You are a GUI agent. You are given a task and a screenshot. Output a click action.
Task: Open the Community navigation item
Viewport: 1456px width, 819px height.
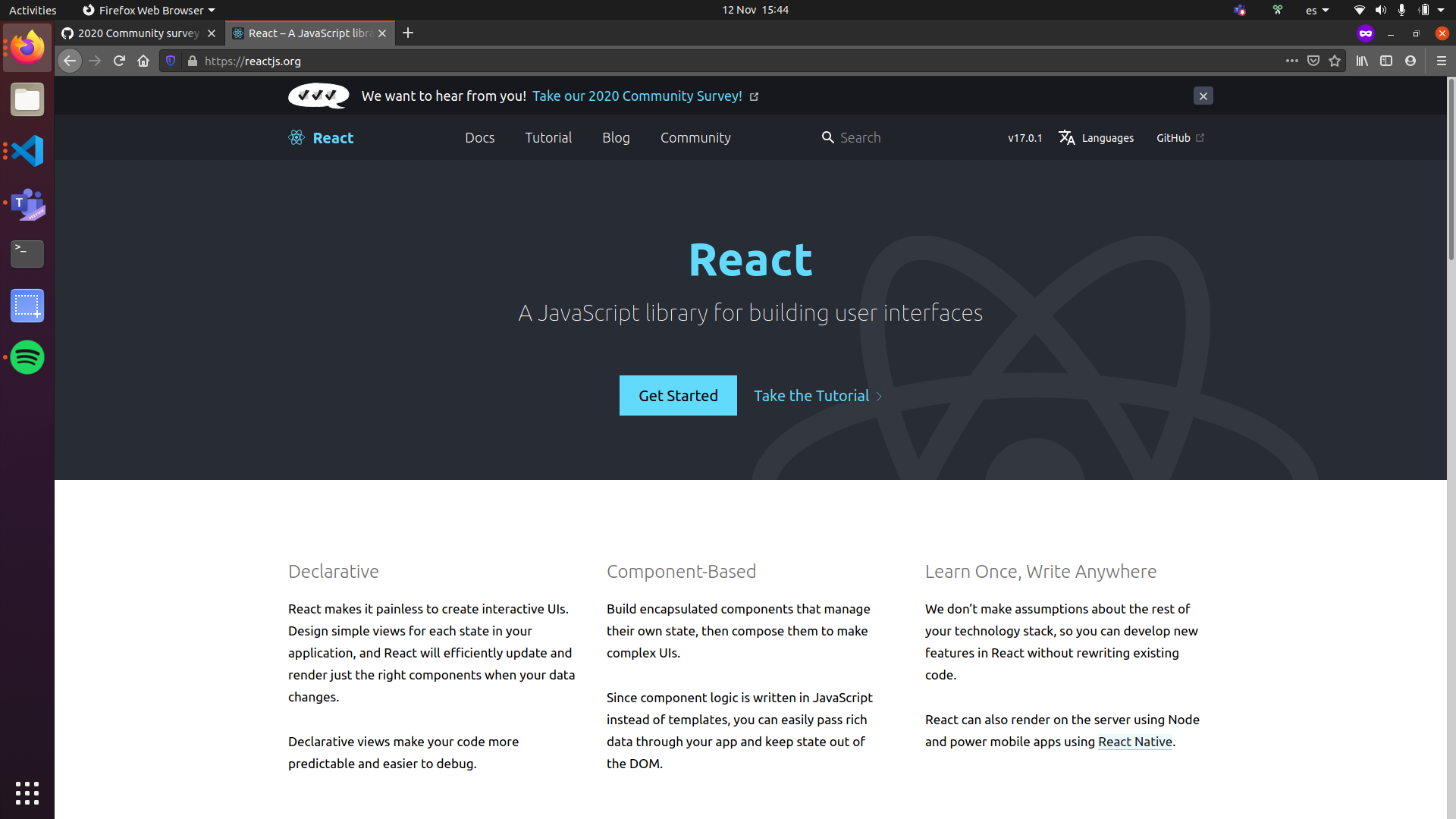pos(695,137)
